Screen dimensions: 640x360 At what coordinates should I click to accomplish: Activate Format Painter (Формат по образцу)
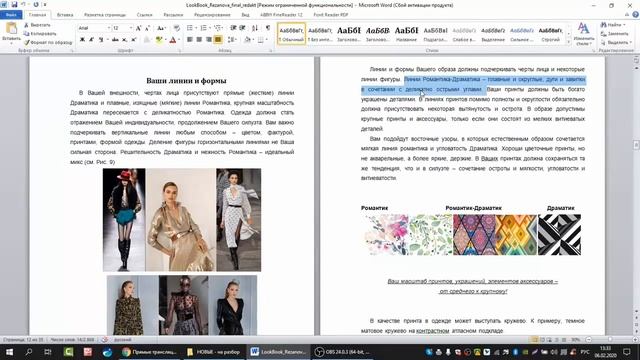48,42
